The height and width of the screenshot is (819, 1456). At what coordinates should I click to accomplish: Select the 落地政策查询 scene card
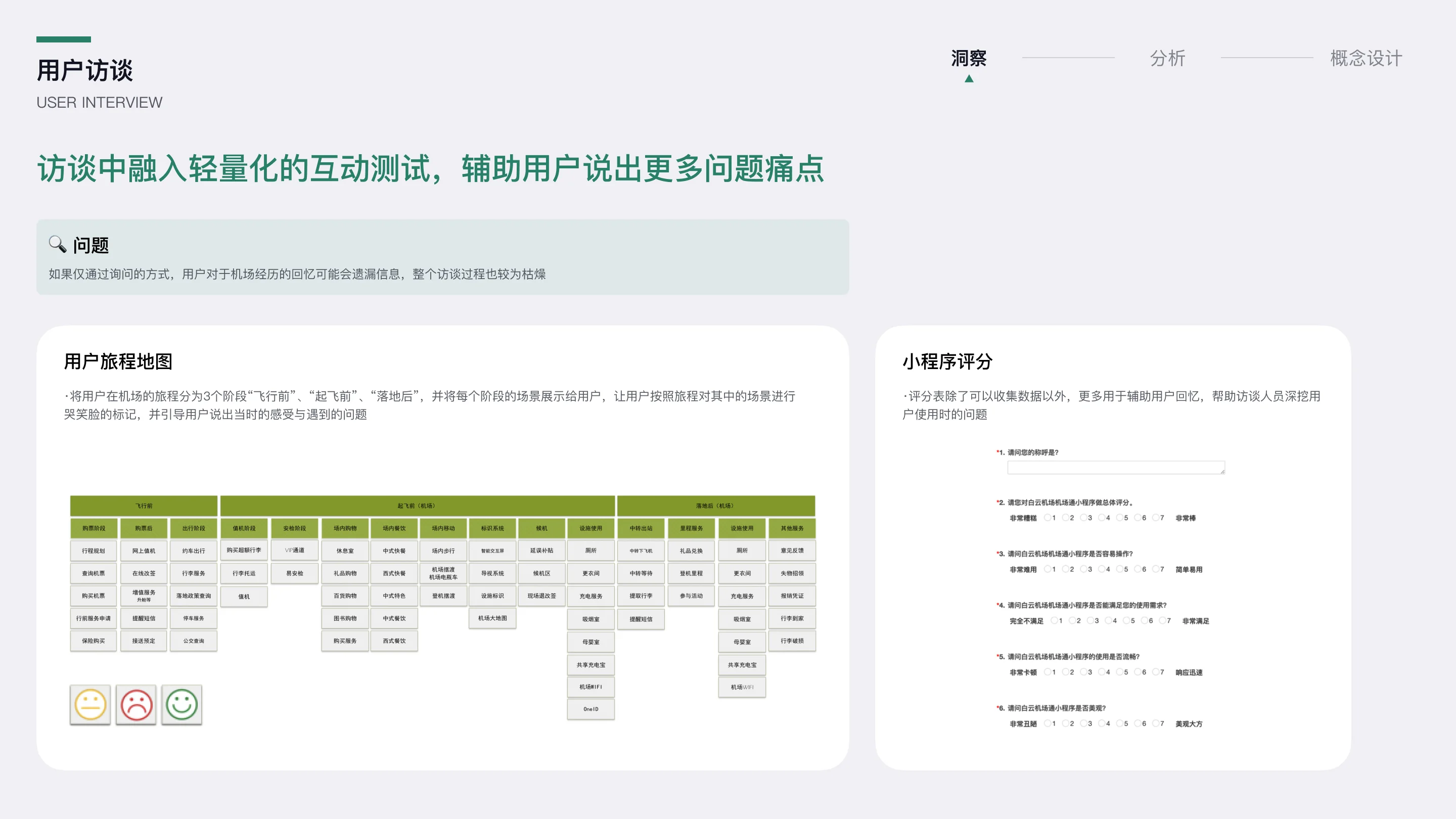pos(193,596)
